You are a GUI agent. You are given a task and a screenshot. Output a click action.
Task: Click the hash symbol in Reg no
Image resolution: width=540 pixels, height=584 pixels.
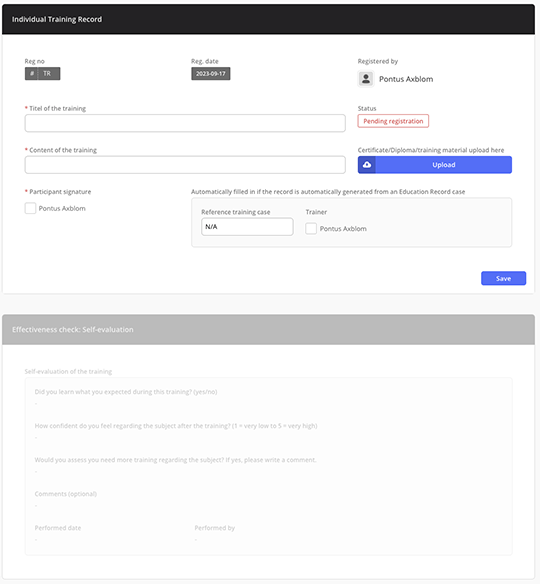pos(32,73)
